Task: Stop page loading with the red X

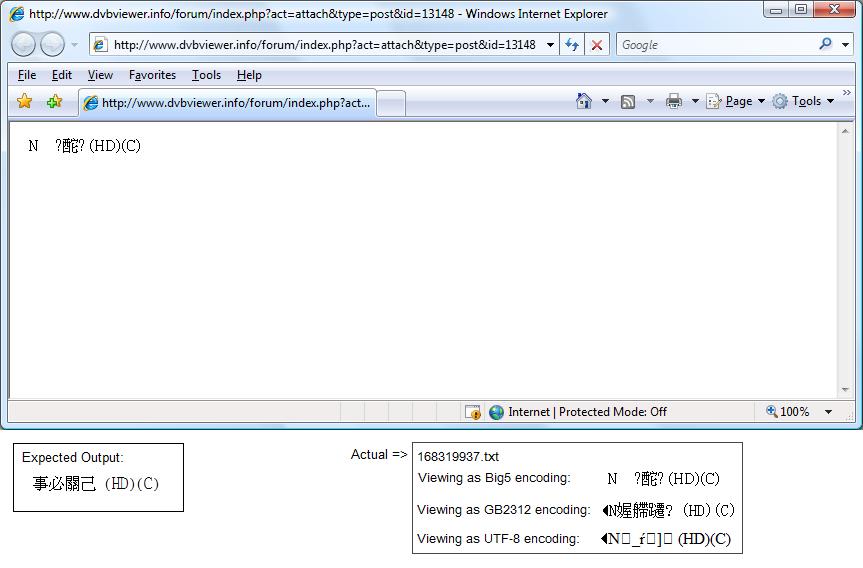Action: click(x=597, y=45)
